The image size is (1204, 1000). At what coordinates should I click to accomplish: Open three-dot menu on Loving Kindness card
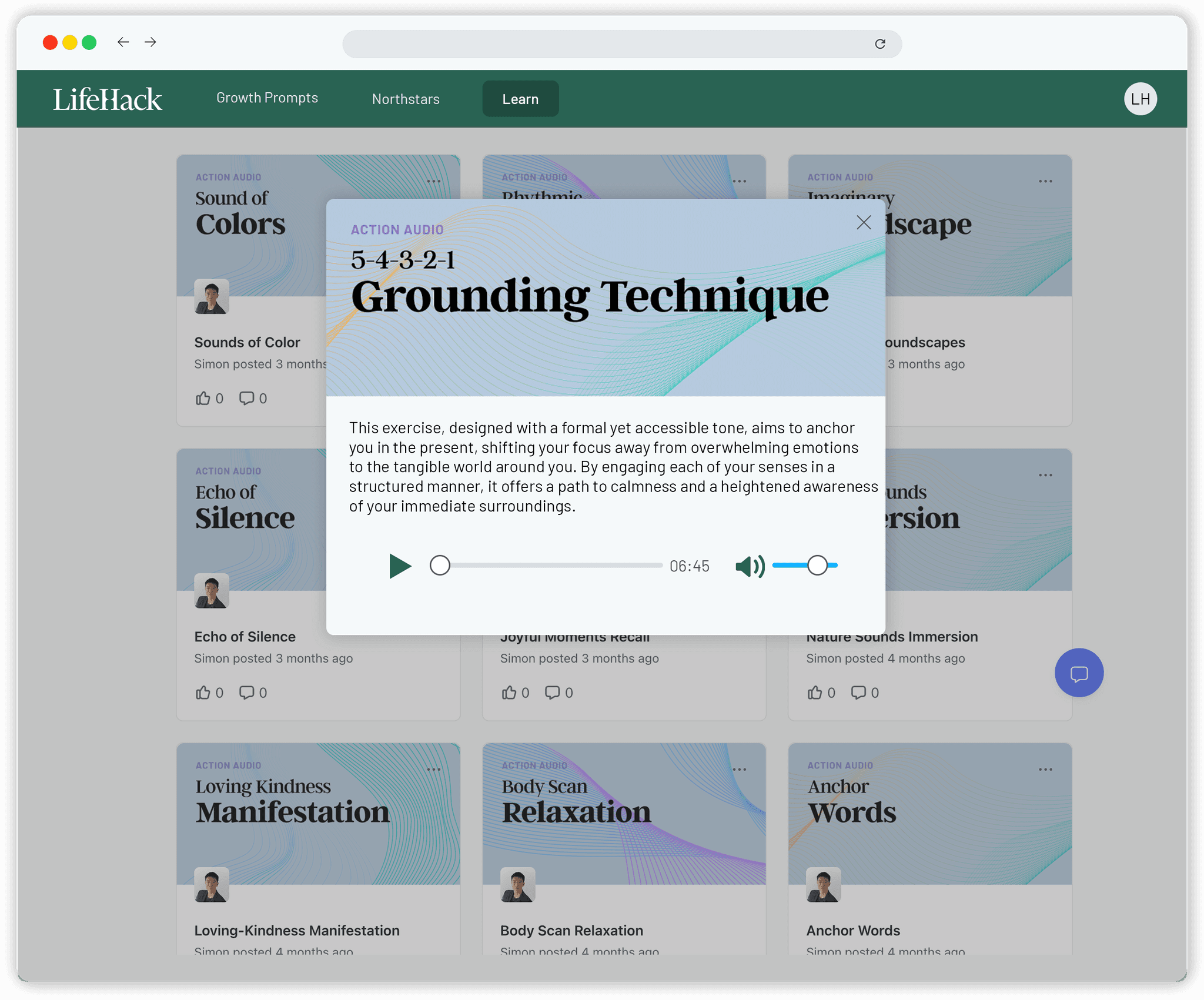point(434,770)
